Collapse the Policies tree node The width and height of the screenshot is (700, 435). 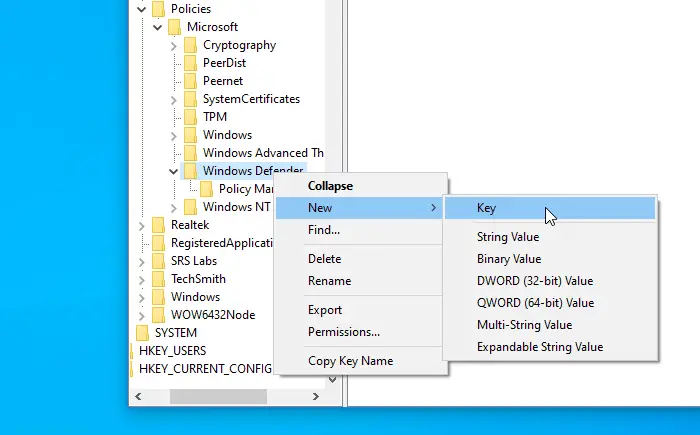[x=142, y=9]
